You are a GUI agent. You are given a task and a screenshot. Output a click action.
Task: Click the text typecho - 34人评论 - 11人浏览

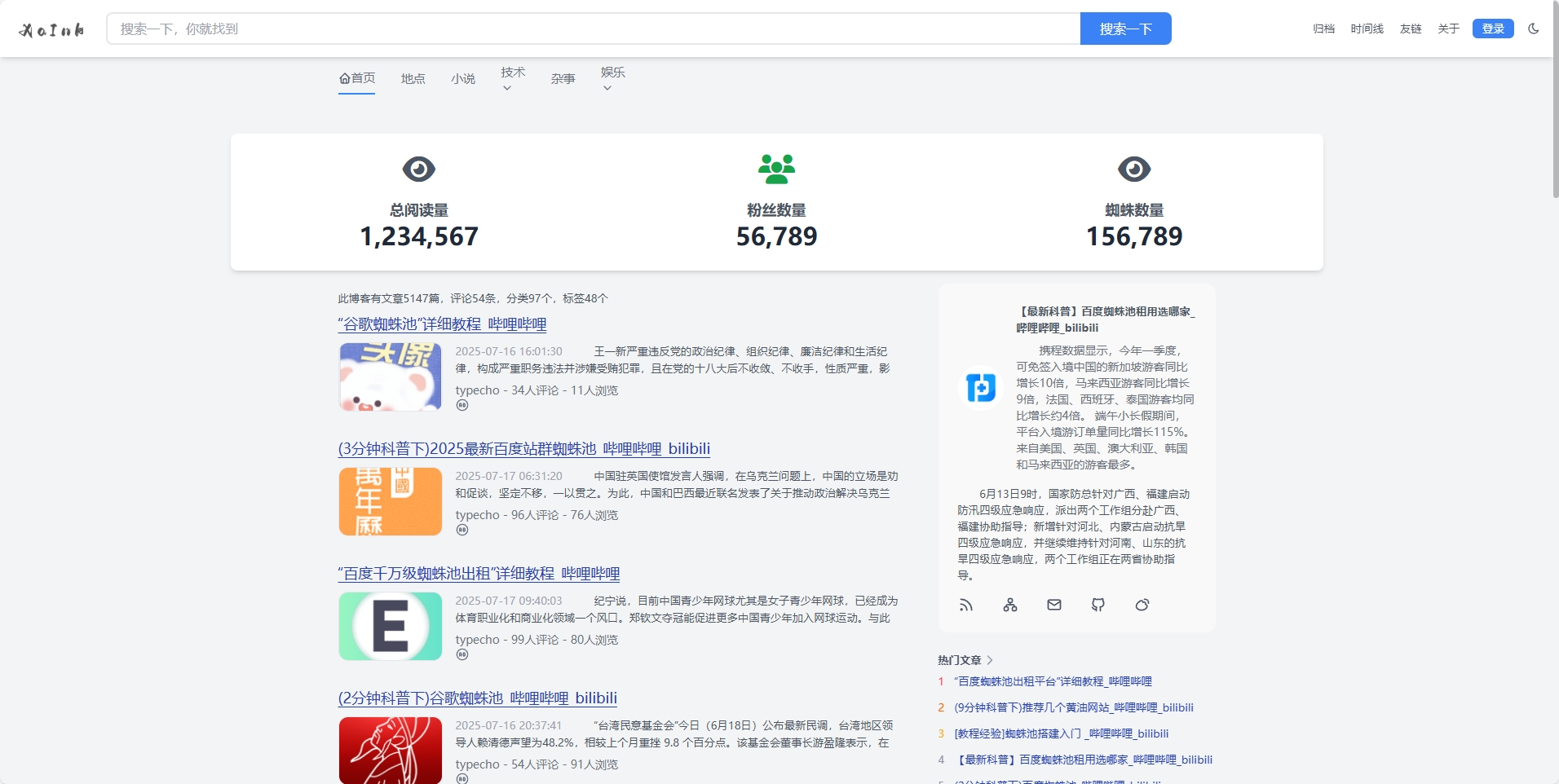[537, 390]
